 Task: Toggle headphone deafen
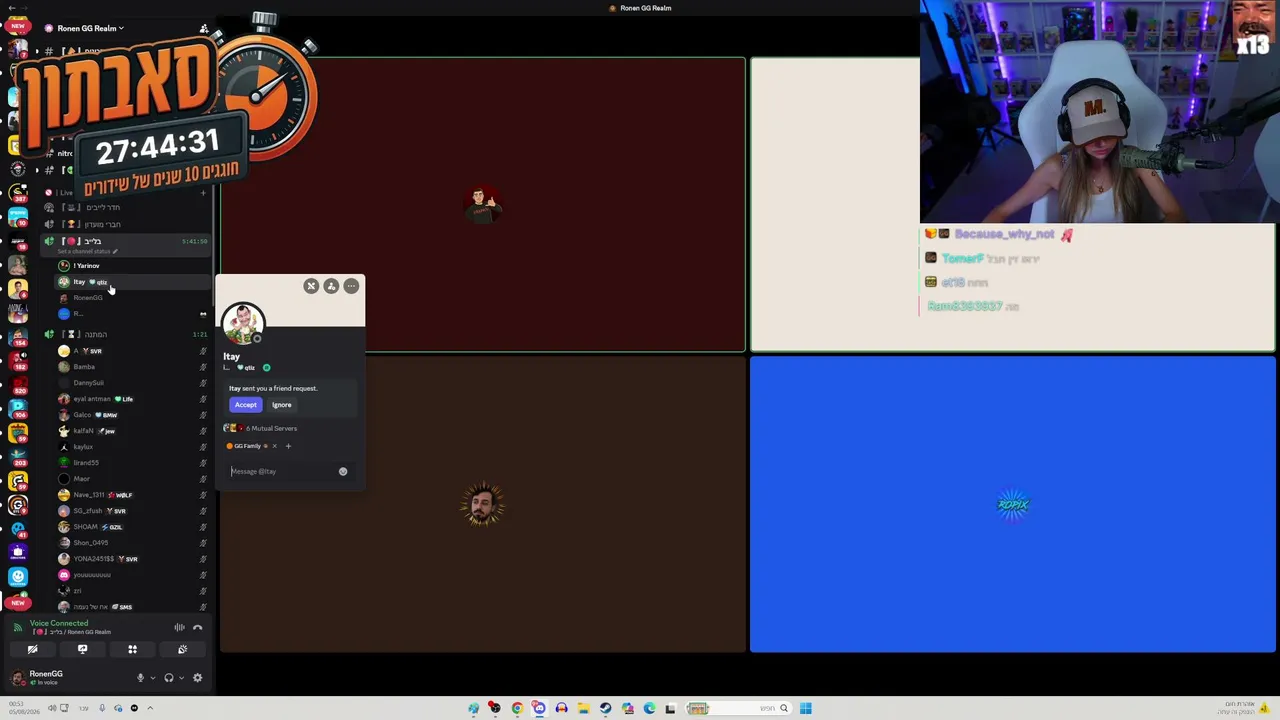[x=169, y=678]
